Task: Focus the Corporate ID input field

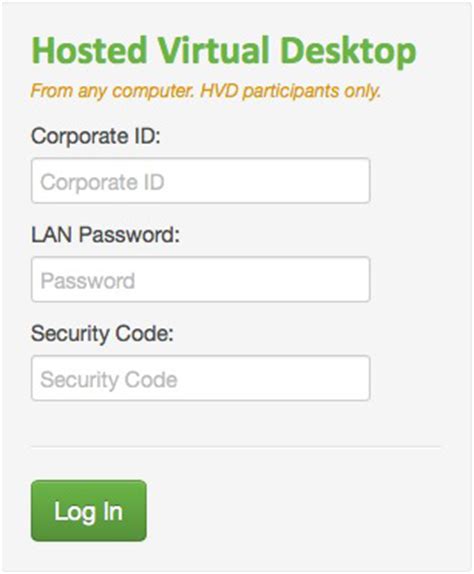Action: click(201, 180)
